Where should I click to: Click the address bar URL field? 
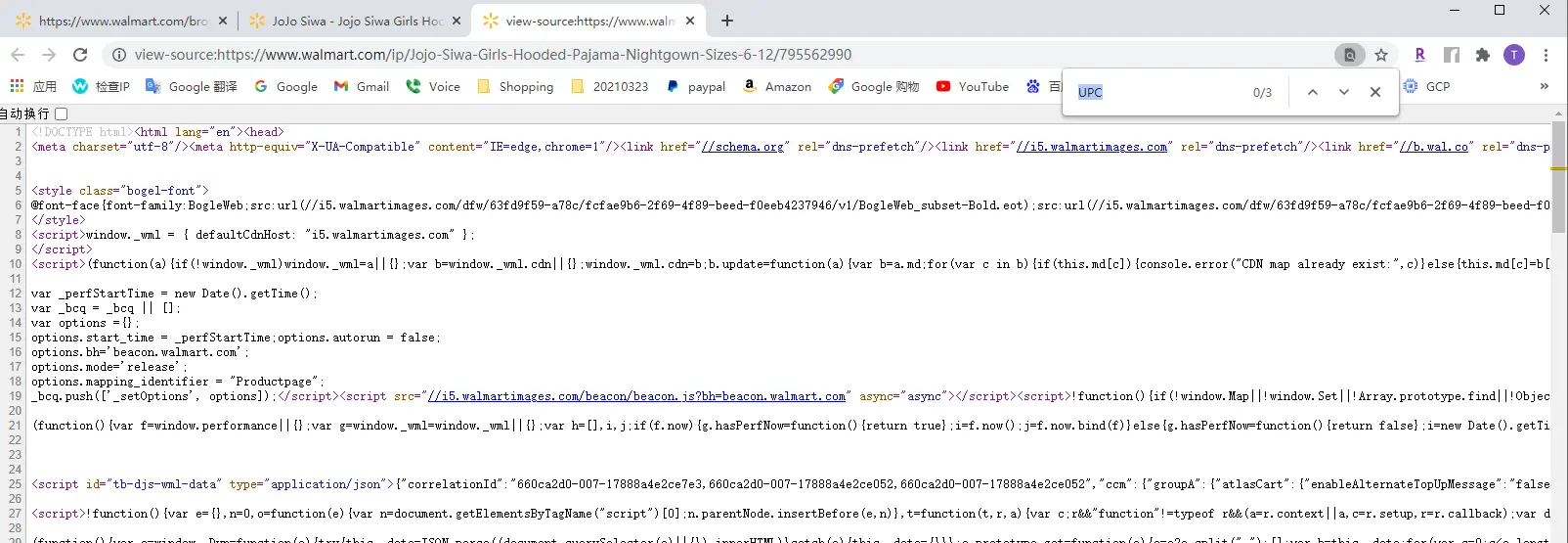coord(723,55)
